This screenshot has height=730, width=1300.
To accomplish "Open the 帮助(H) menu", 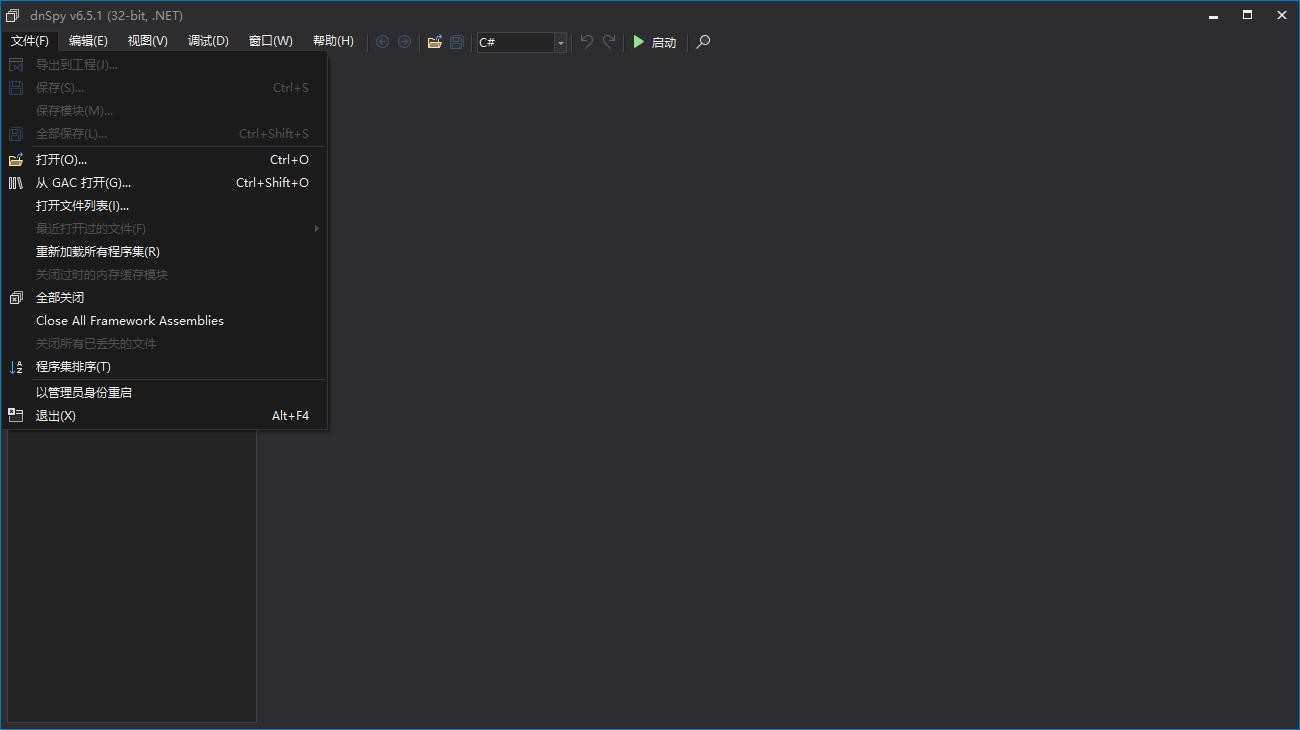I will pyautogui.click(x=333, y=41).
